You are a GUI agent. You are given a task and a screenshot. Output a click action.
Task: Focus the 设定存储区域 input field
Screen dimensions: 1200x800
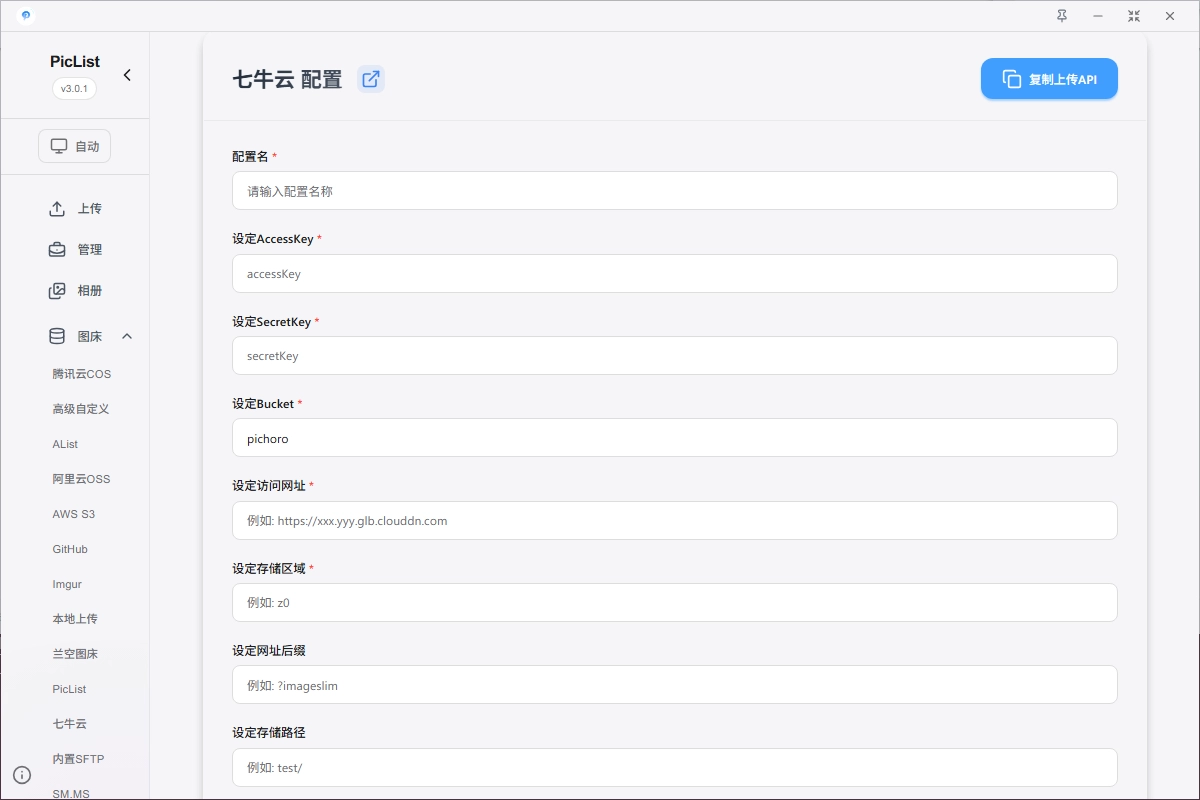[x=675, y=603]
